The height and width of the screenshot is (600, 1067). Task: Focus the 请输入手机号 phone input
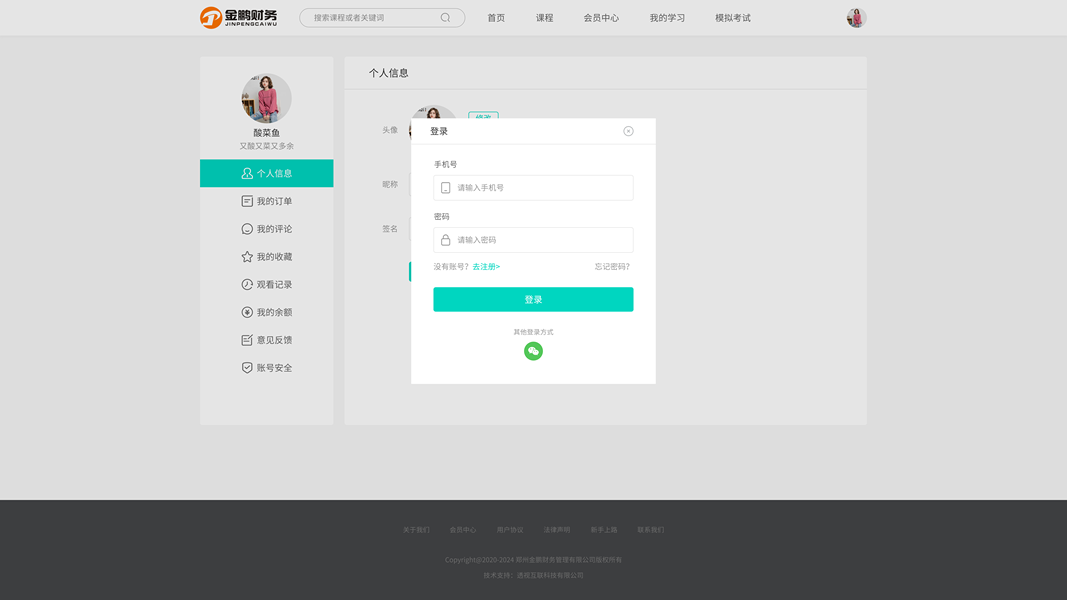point(534,188)
